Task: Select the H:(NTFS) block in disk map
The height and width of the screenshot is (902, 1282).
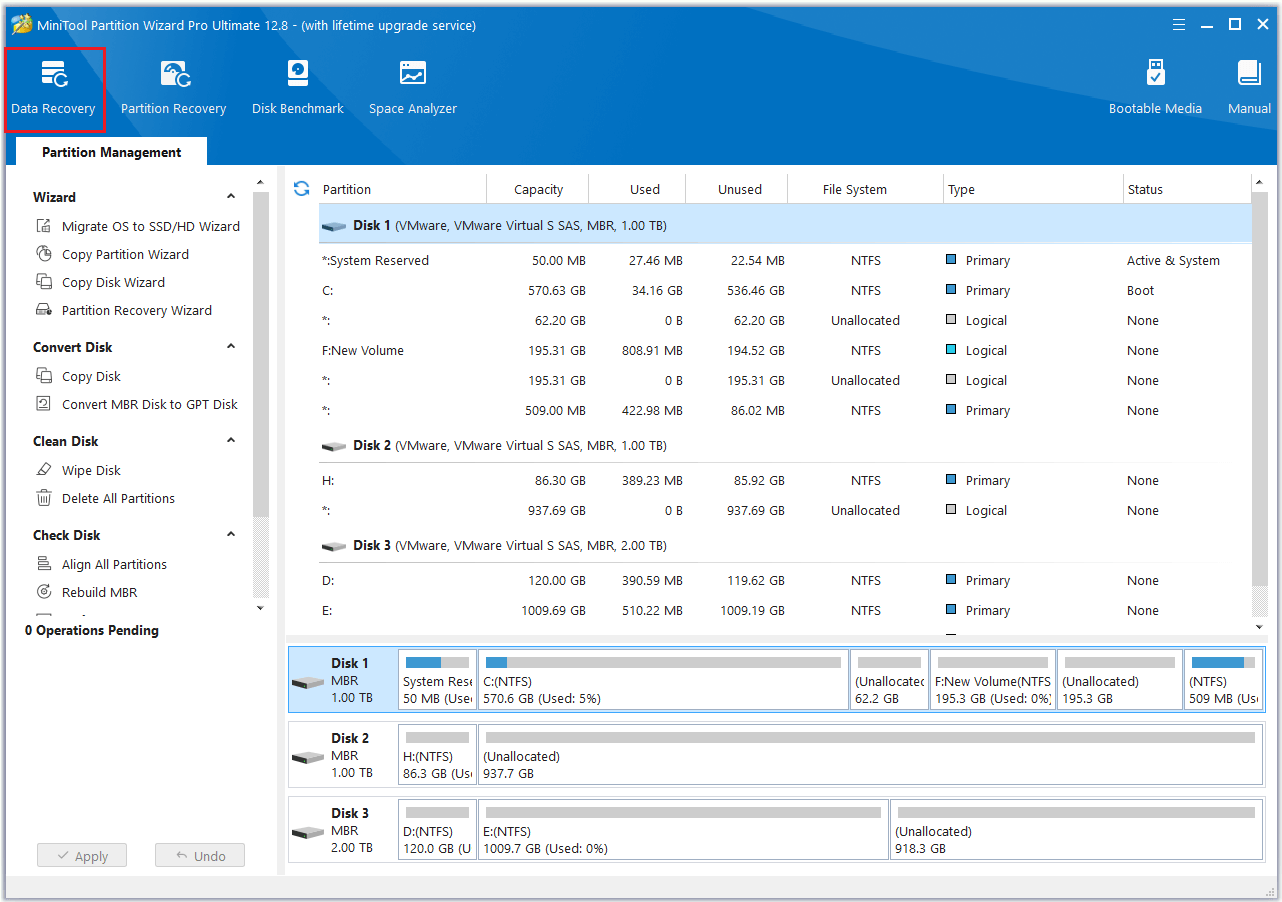Action: tap(437, 755)
